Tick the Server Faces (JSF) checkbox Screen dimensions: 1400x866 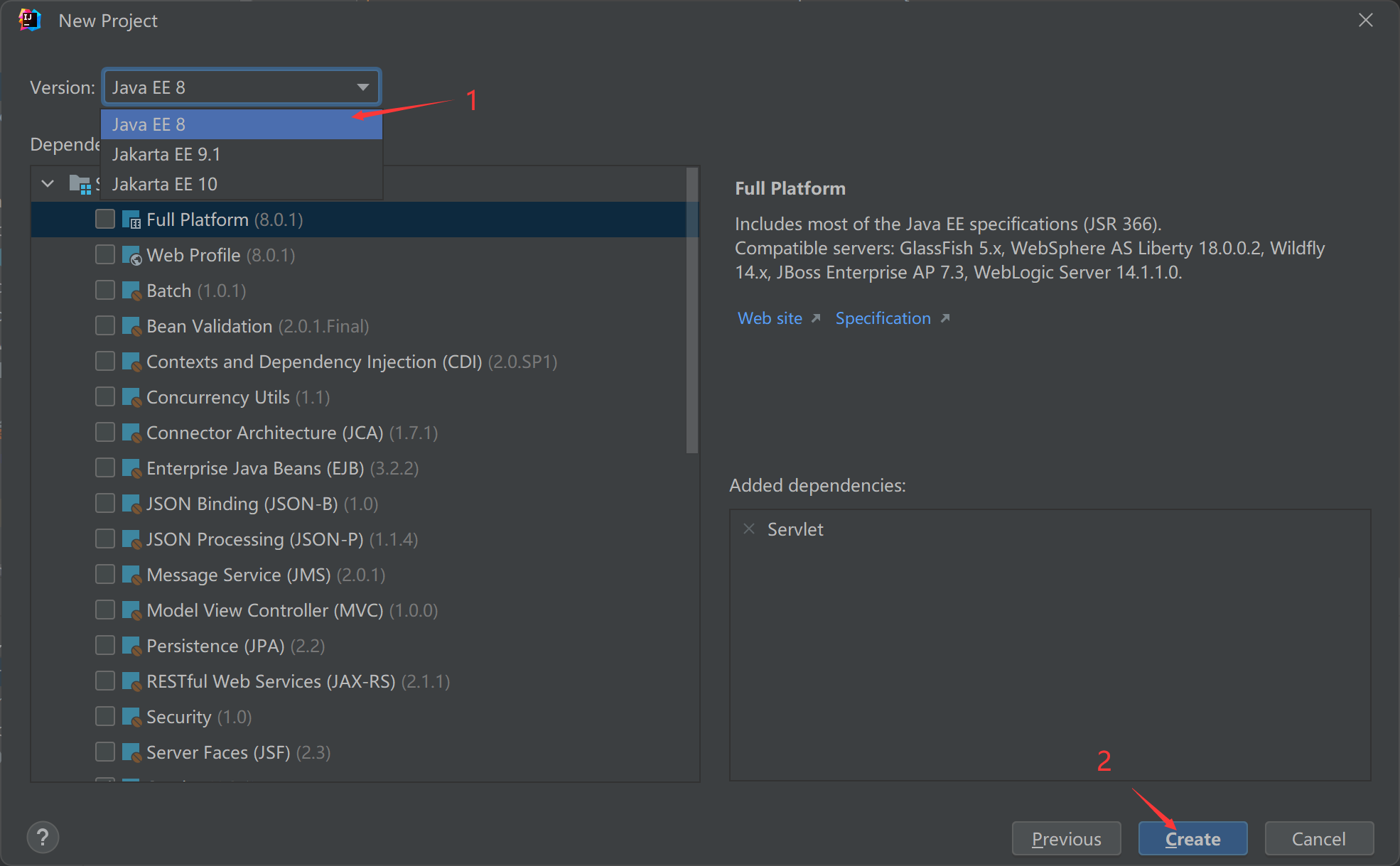pos(105,752)
